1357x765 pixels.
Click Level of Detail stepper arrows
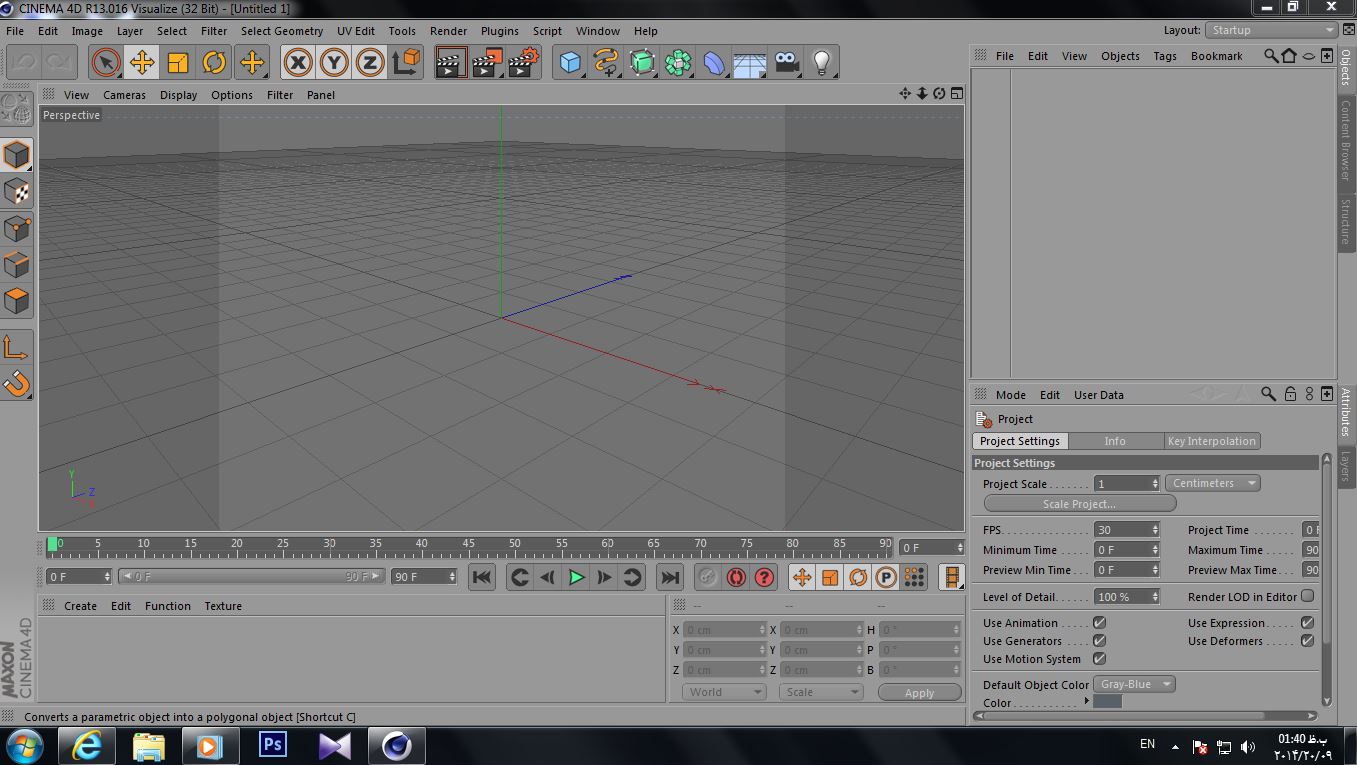[1155, 597]
